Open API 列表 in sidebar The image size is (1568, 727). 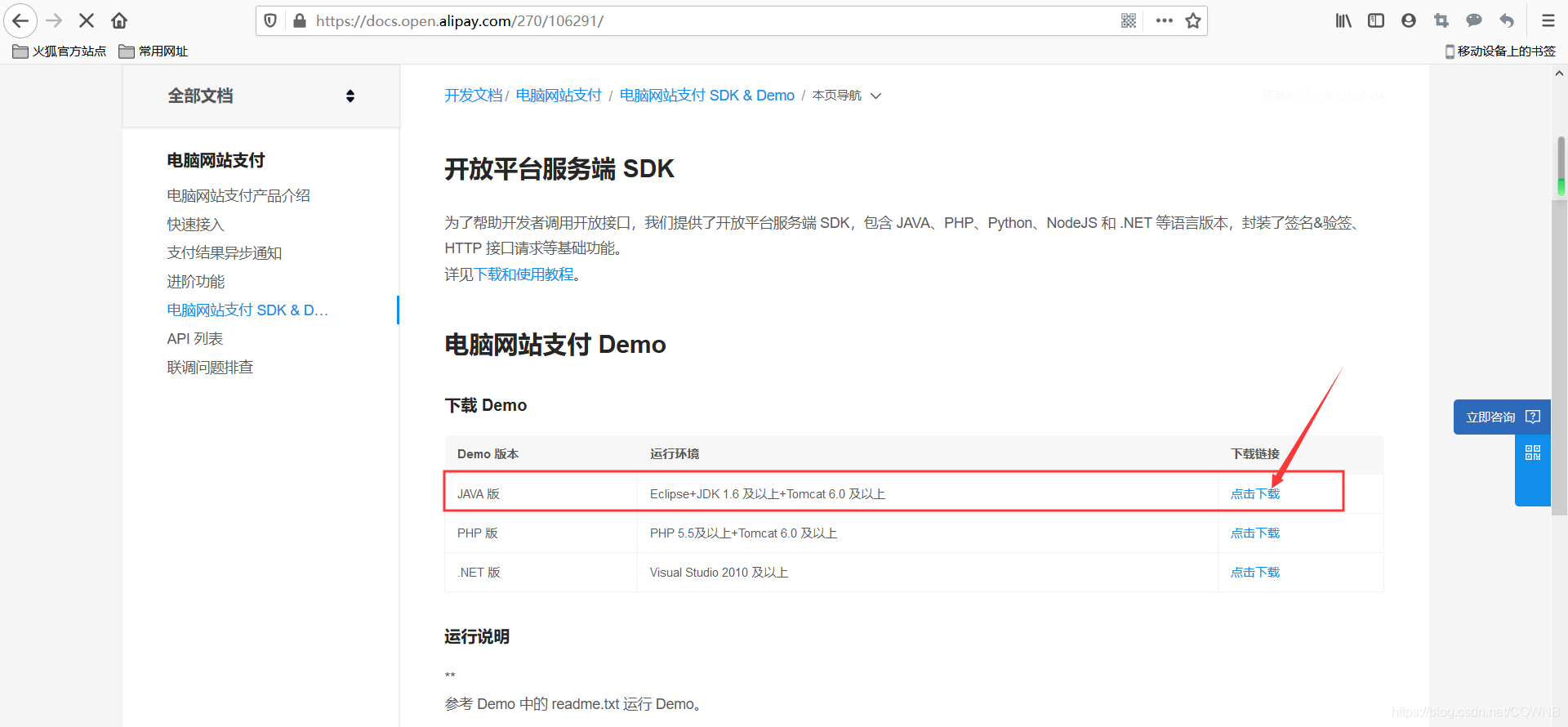click(194, 339)
